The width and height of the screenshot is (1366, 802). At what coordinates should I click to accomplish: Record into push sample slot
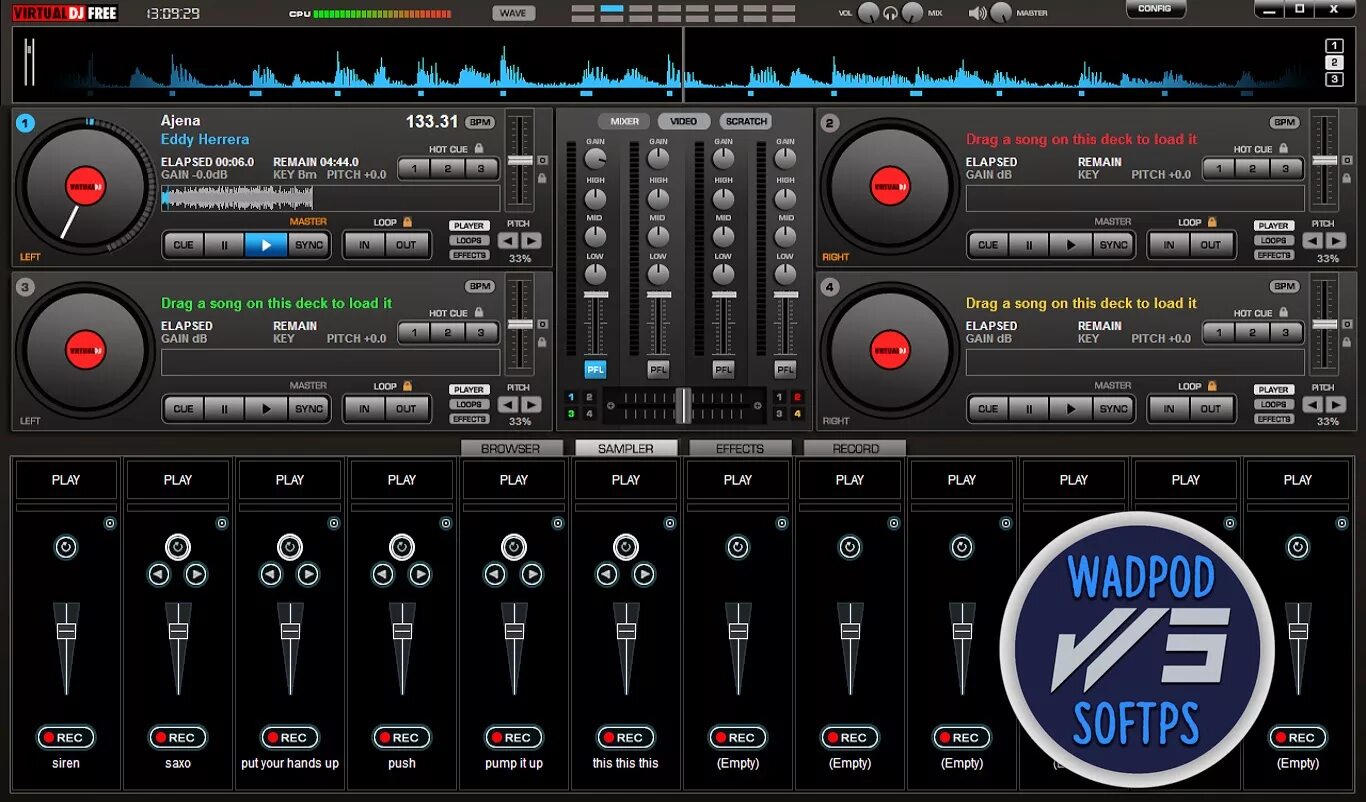click(x=402, y=737)
